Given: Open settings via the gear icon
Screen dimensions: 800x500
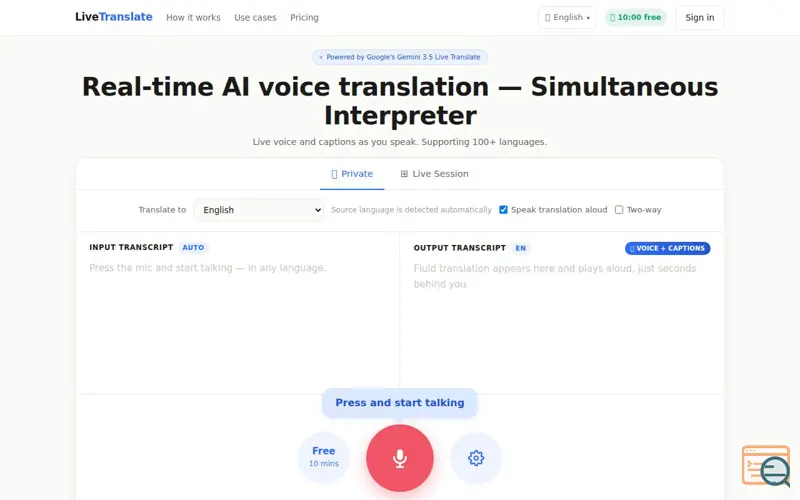Looking at the screenshot, I should (476, 458).
